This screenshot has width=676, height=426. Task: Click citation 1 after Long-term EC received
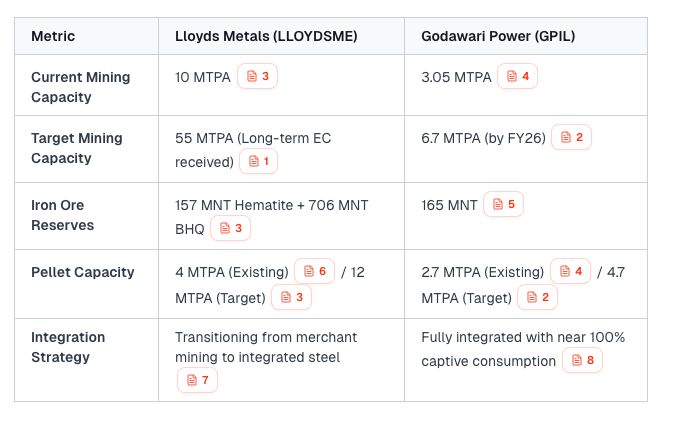coord(258,161)
